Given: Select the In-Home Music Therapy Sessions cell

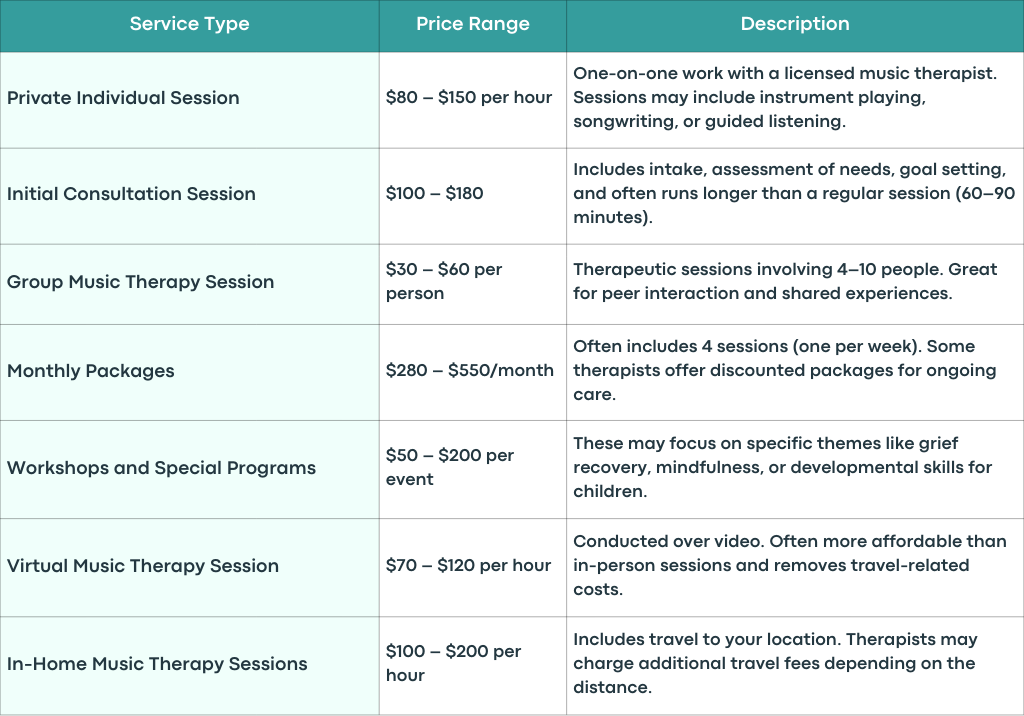Looking at the screenshot, I should coord(189,665).
